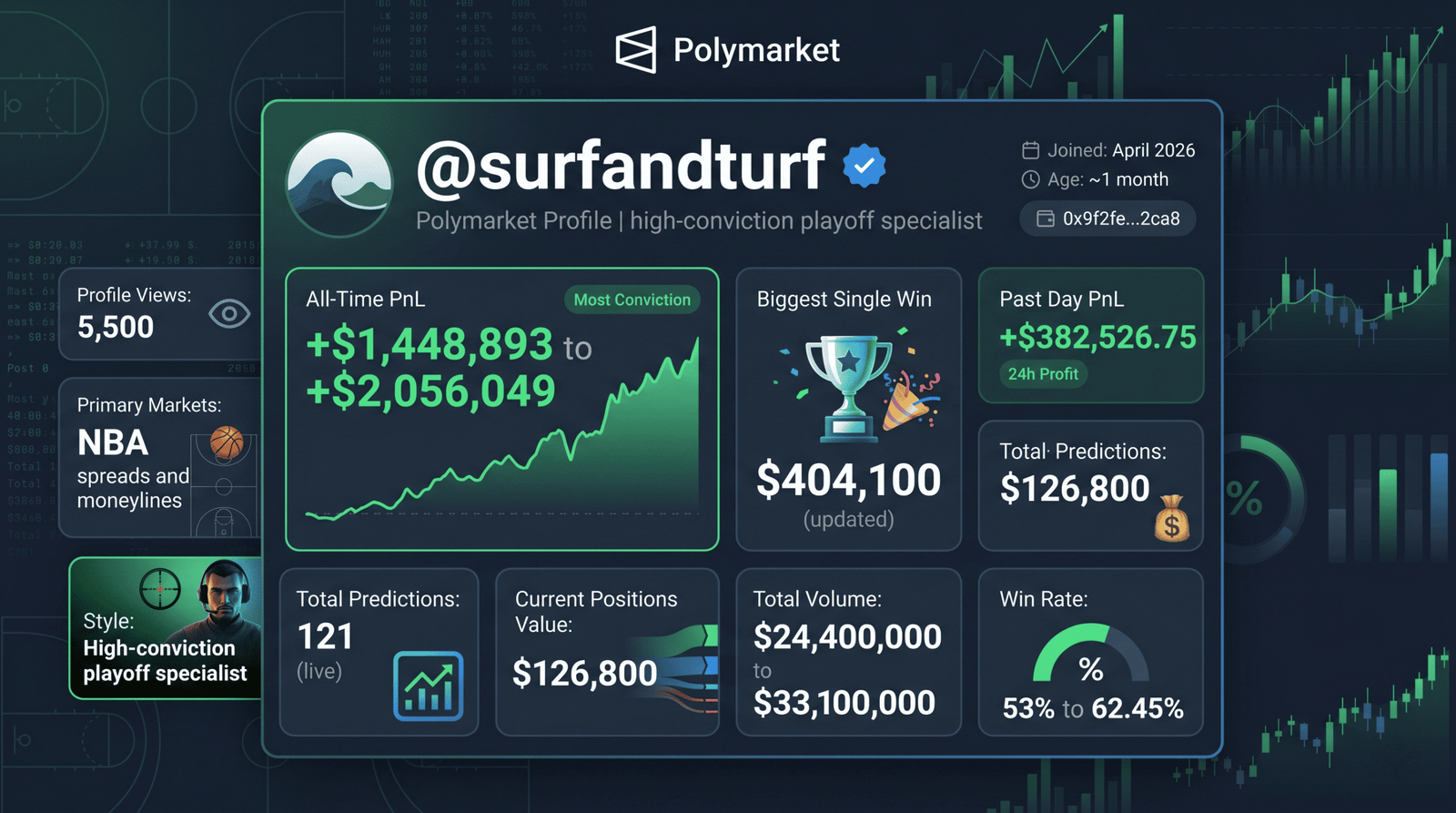
Task: Copy wallet address 0x9f2fe...2ca8
Action: 1107,218
